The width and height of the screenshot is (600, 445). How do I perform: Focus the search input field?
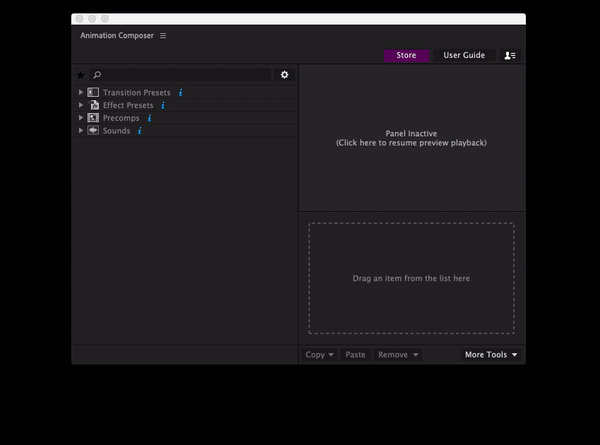tap(181, 75)
